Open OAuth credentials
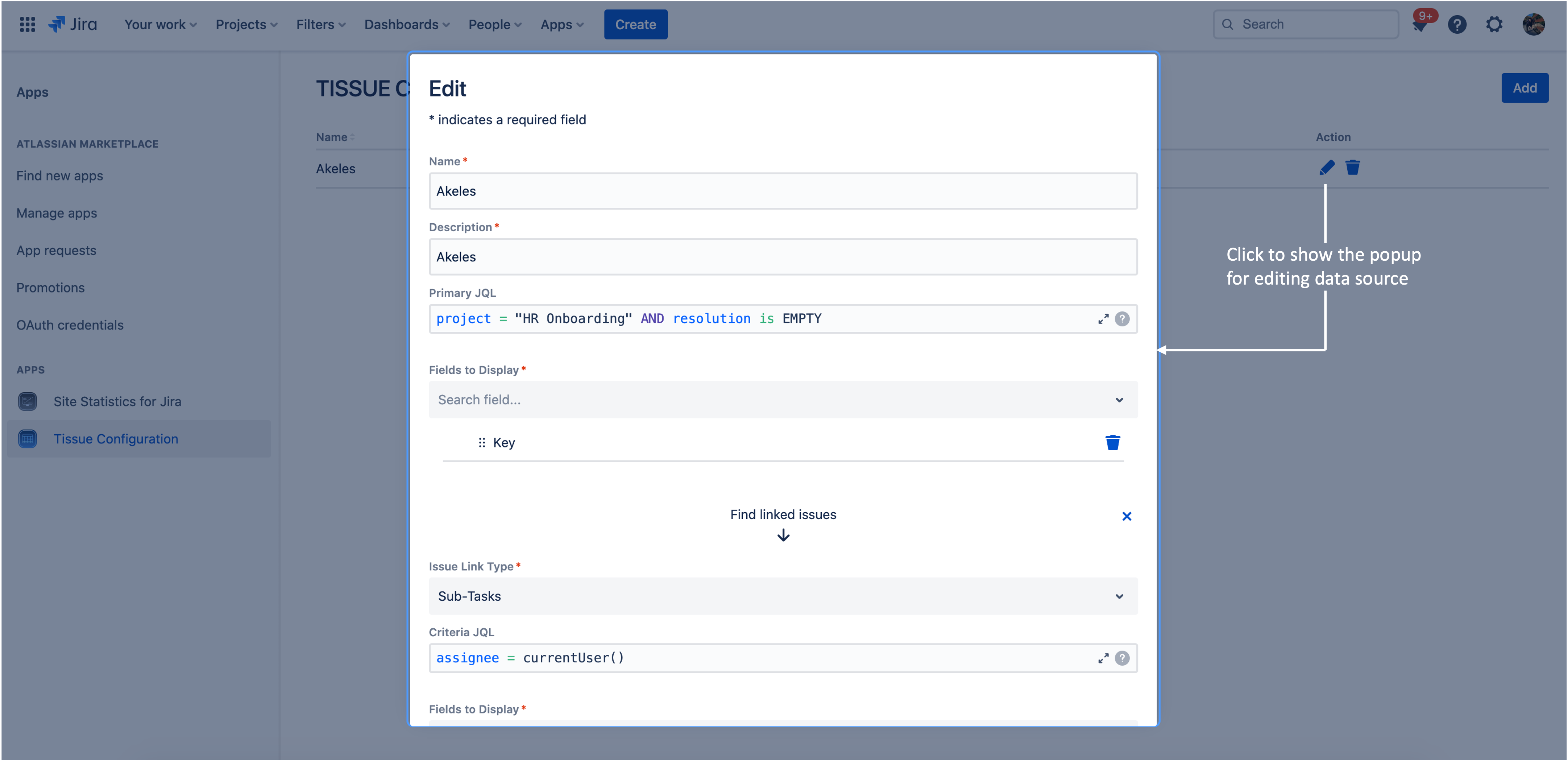 (70, 325)
